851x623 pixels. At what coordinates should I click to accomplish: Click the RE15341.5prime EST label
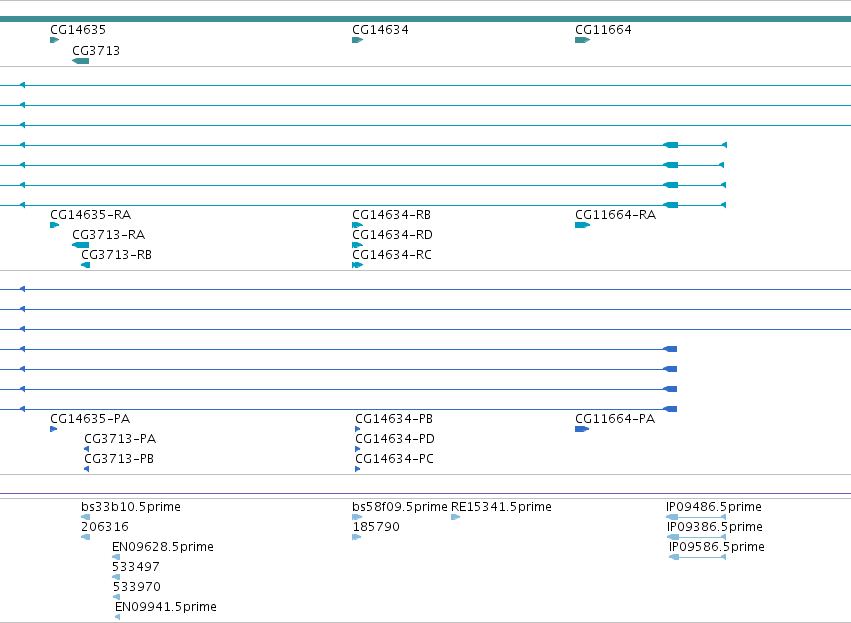coord(501,507)
